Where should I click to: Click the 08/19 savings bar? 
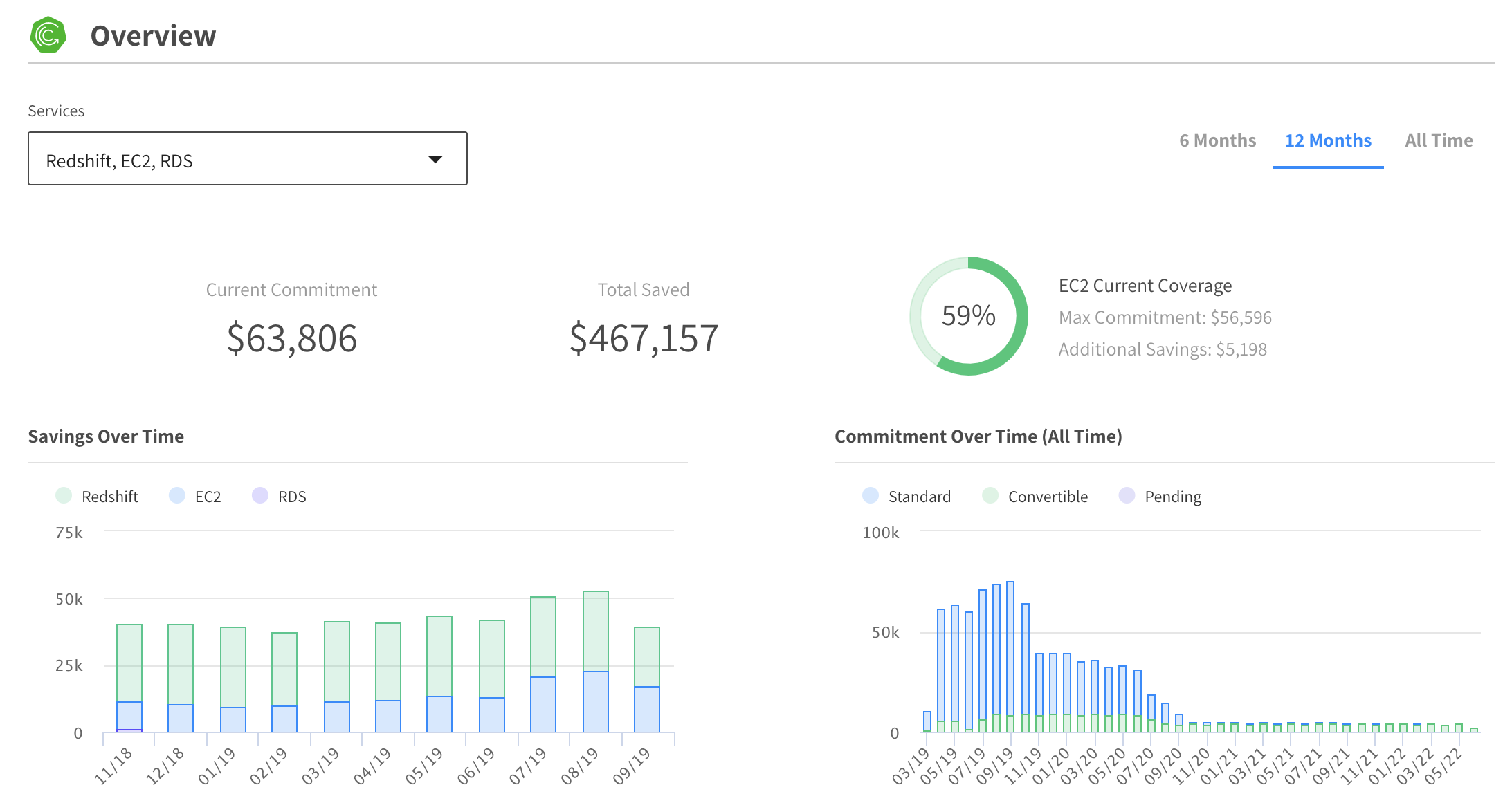coord(595,661)
